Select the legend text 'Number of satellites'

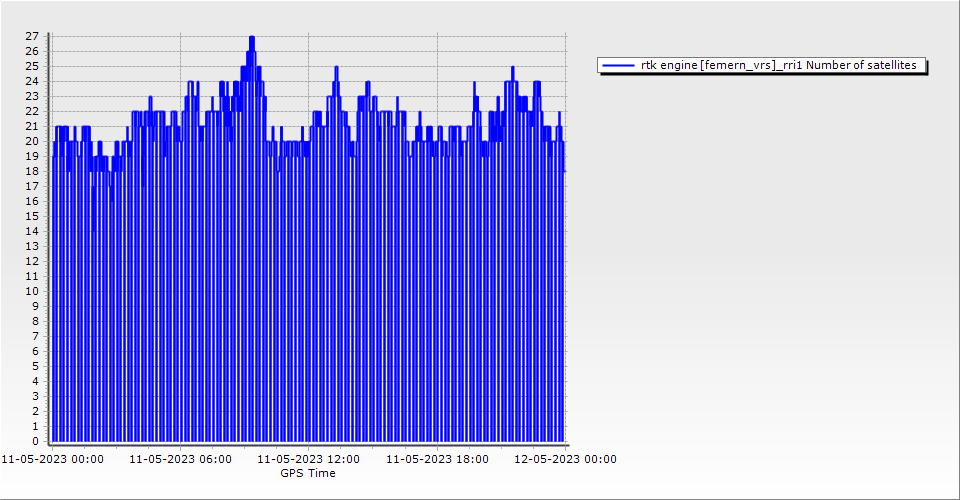pyautogui.click(x=864, y=65)
